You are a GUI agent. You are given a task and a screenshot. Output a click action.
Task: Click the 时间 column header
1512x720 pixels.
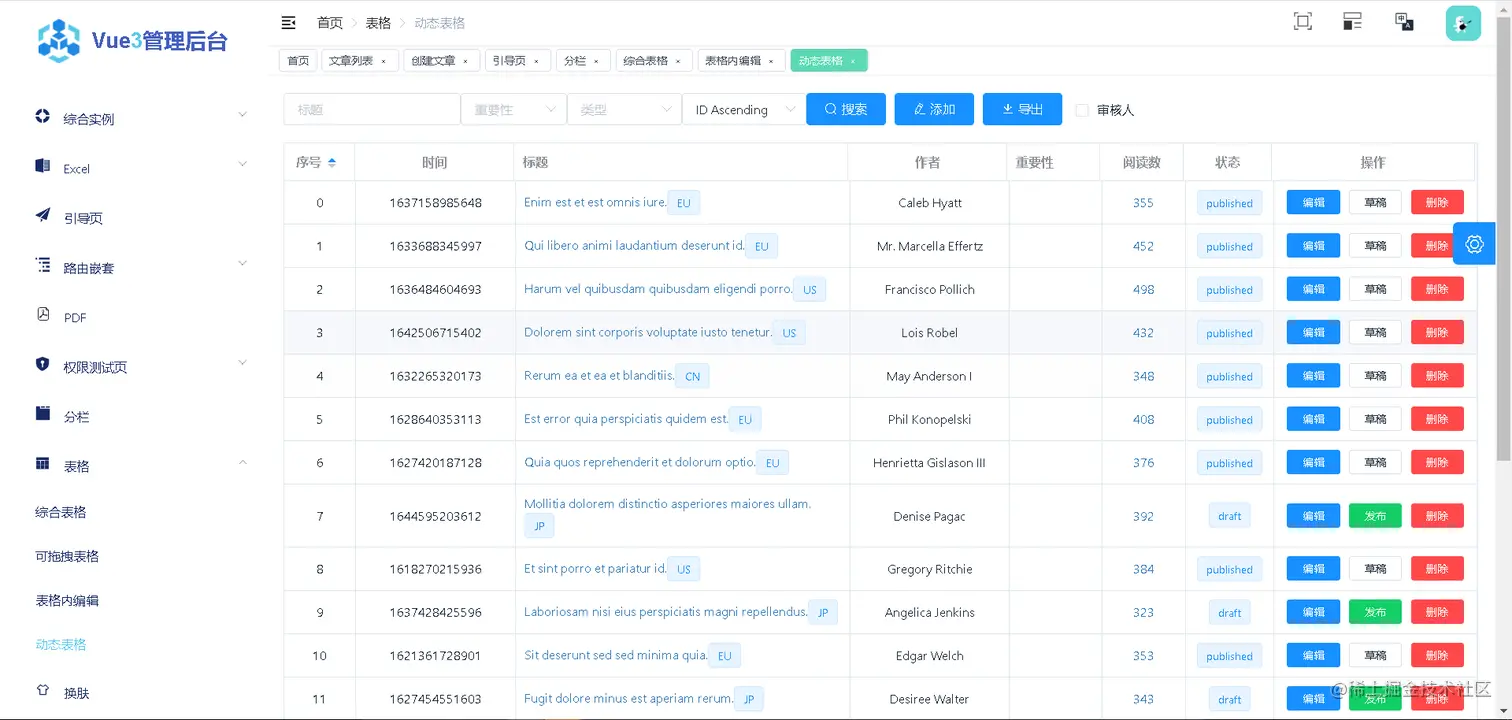pyautogui.click(x=434, y=162)
